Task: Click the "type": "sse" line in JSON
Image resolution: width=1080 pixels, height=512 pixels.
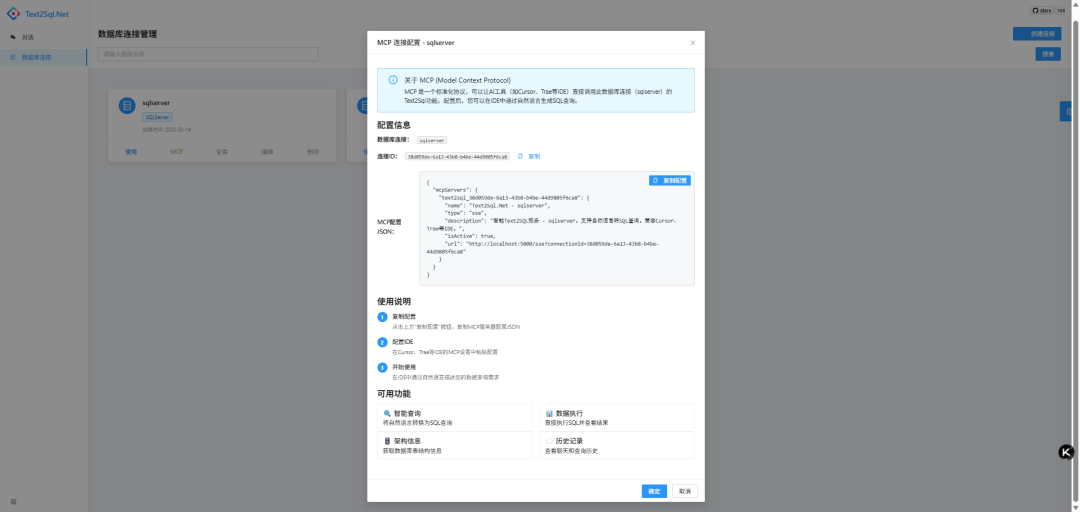Action: 466,214
